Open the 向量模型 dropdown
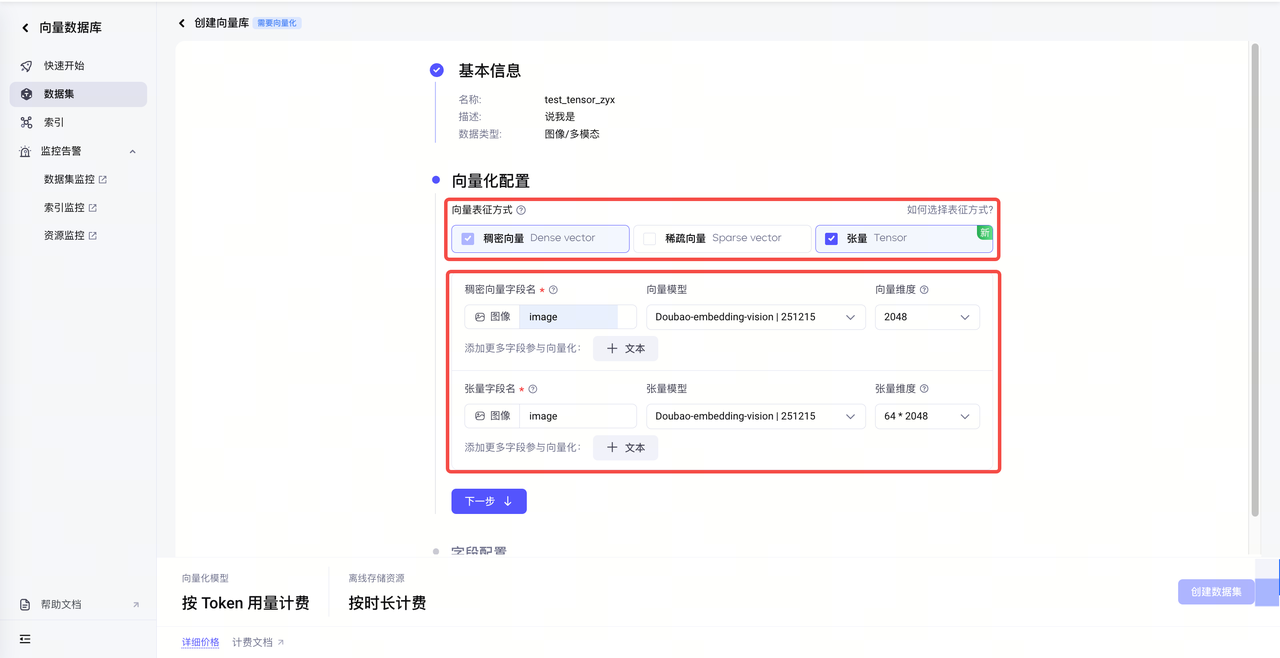 click(756, 317)
